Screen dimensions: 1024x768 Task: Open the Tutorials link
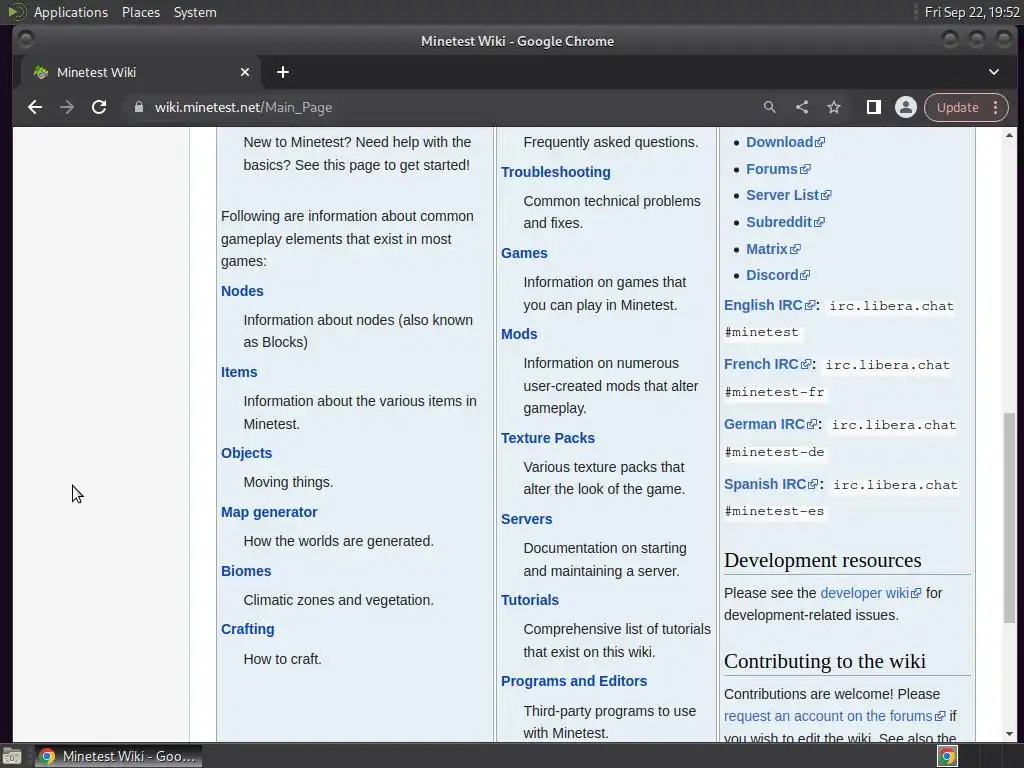point(530,600)
